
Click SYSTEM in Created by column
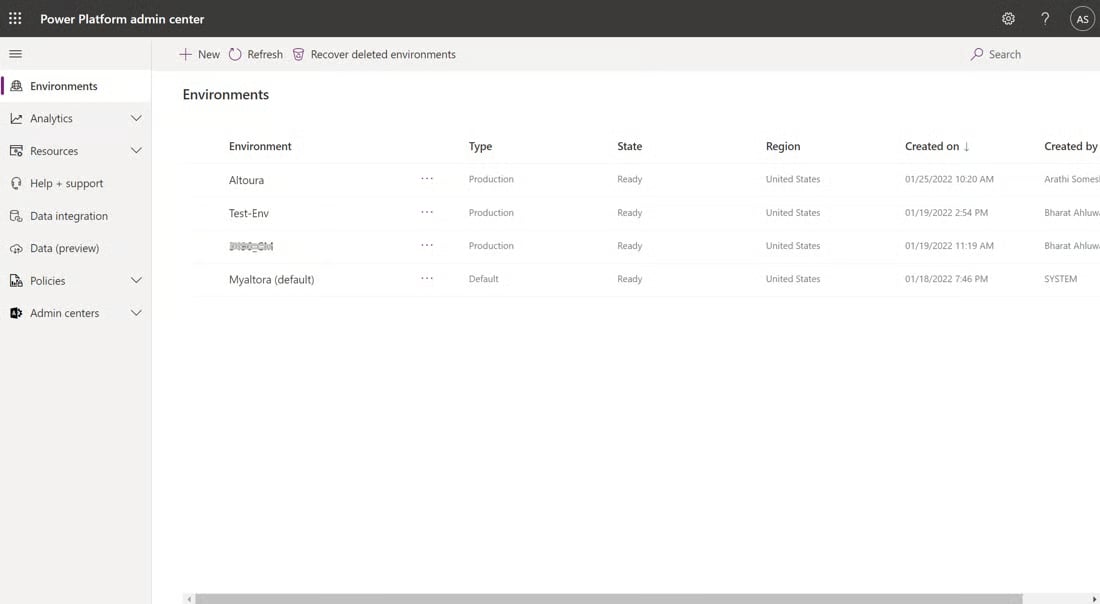1060,278
